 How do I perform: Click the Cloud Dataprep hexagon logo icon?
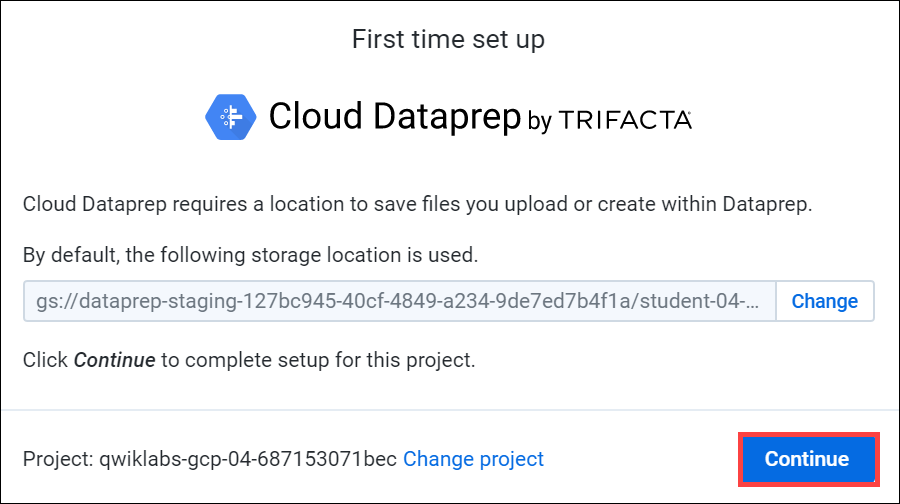tap(231, 117)
